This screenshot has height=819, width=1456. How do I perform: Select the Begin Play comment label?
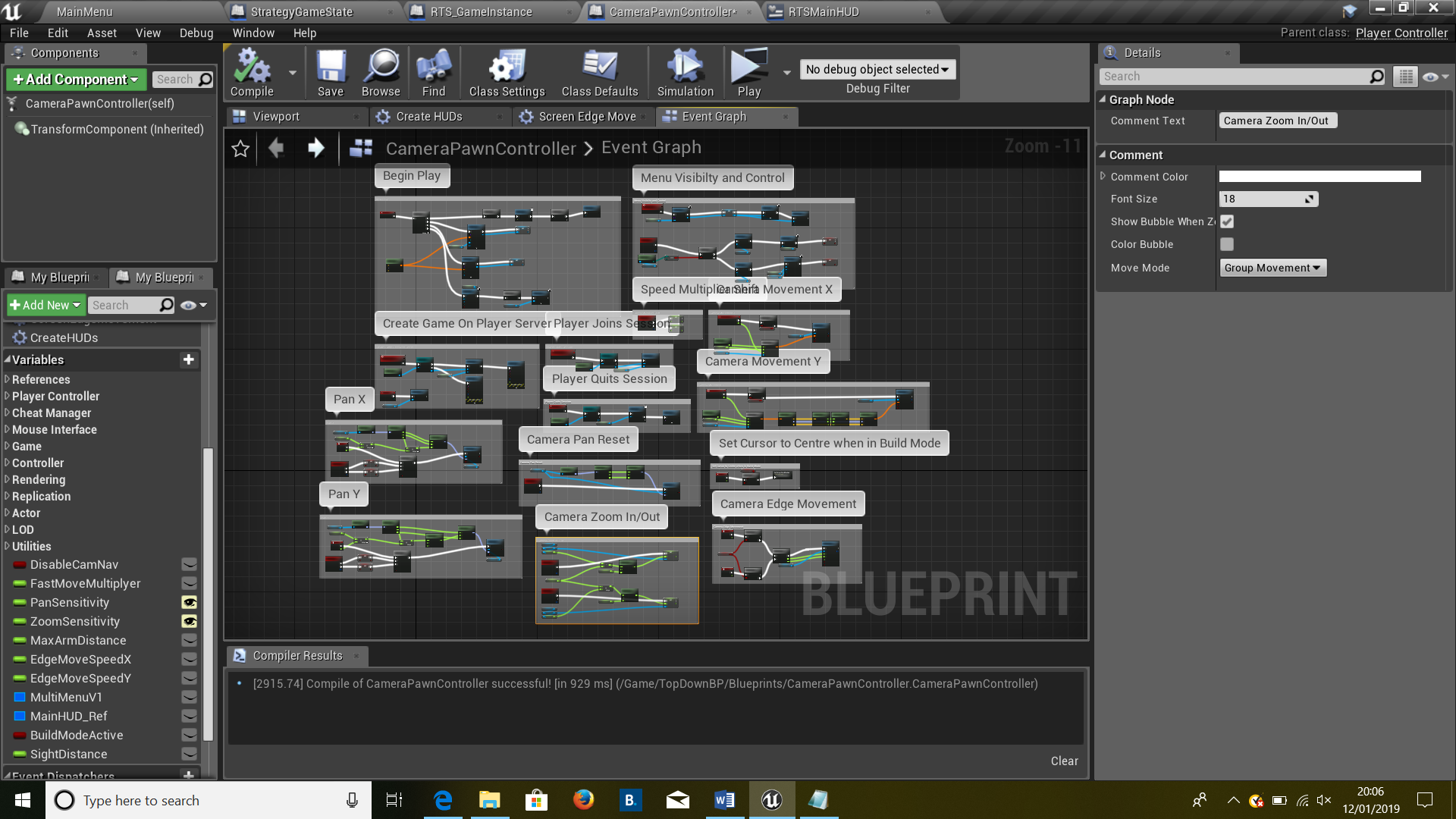pyautogui.click(x=412, y=175)
